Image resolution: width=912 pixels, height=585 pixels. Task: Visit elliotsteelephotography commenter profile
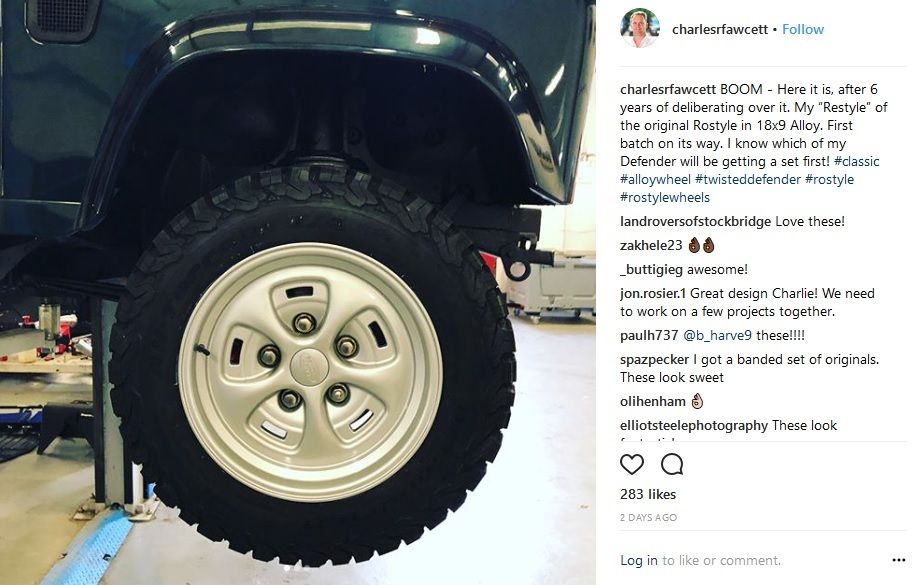tap(694, 425)
